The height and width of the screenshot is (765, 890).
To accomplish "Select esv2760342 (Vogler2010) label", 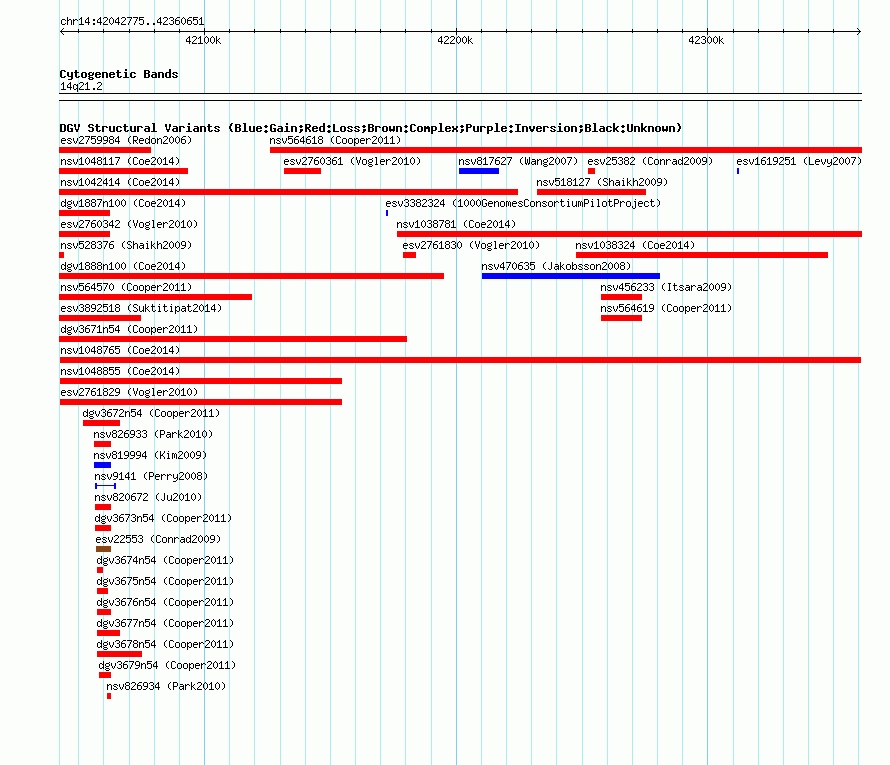I will 129,224.
